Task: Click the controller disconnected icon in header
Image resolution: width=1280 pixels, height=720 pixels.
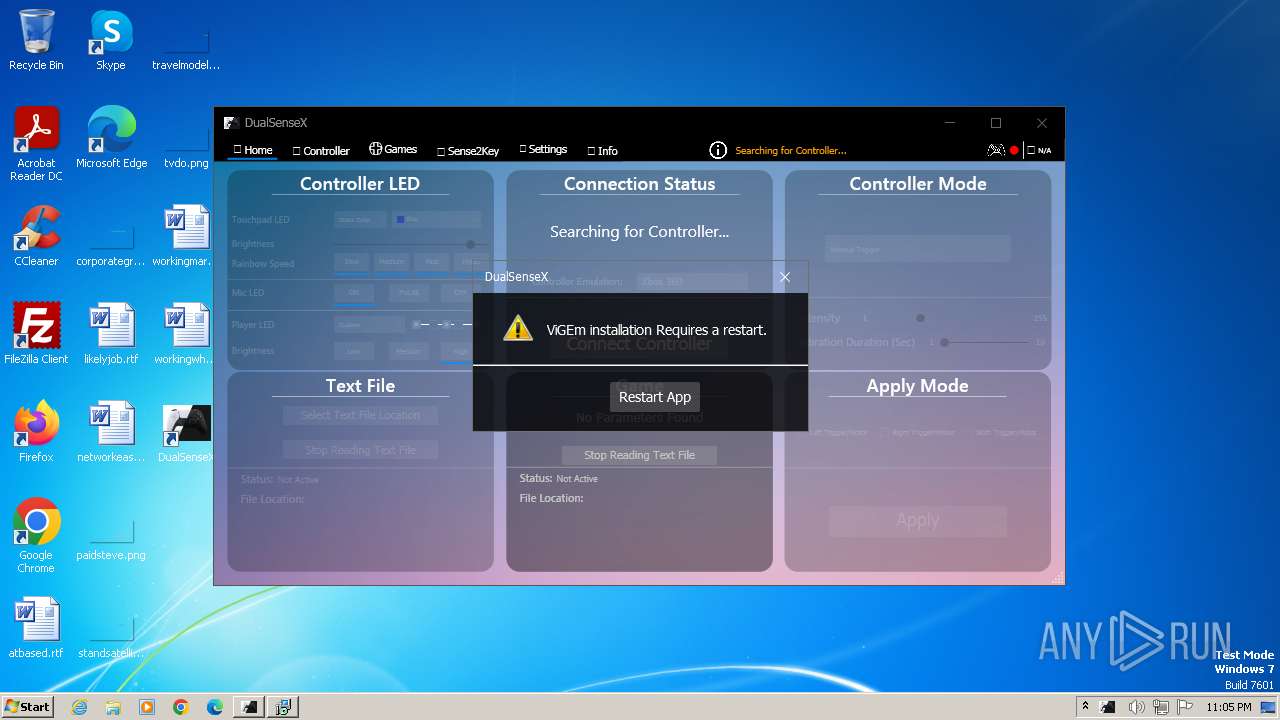Action: (x=996, y=150)
